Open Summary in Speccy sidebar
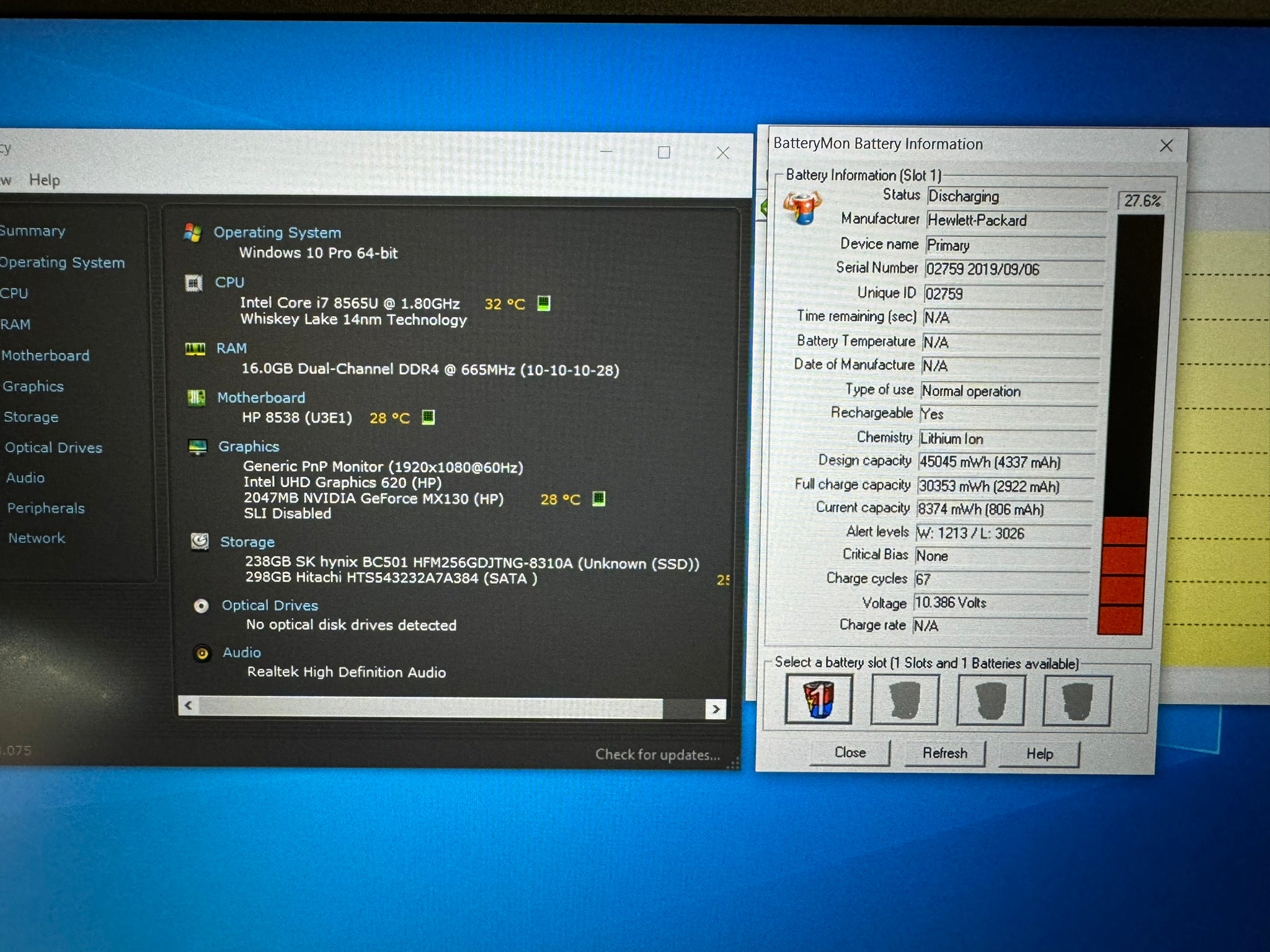Screen dimensions: 1270x952 pos(32,231)
